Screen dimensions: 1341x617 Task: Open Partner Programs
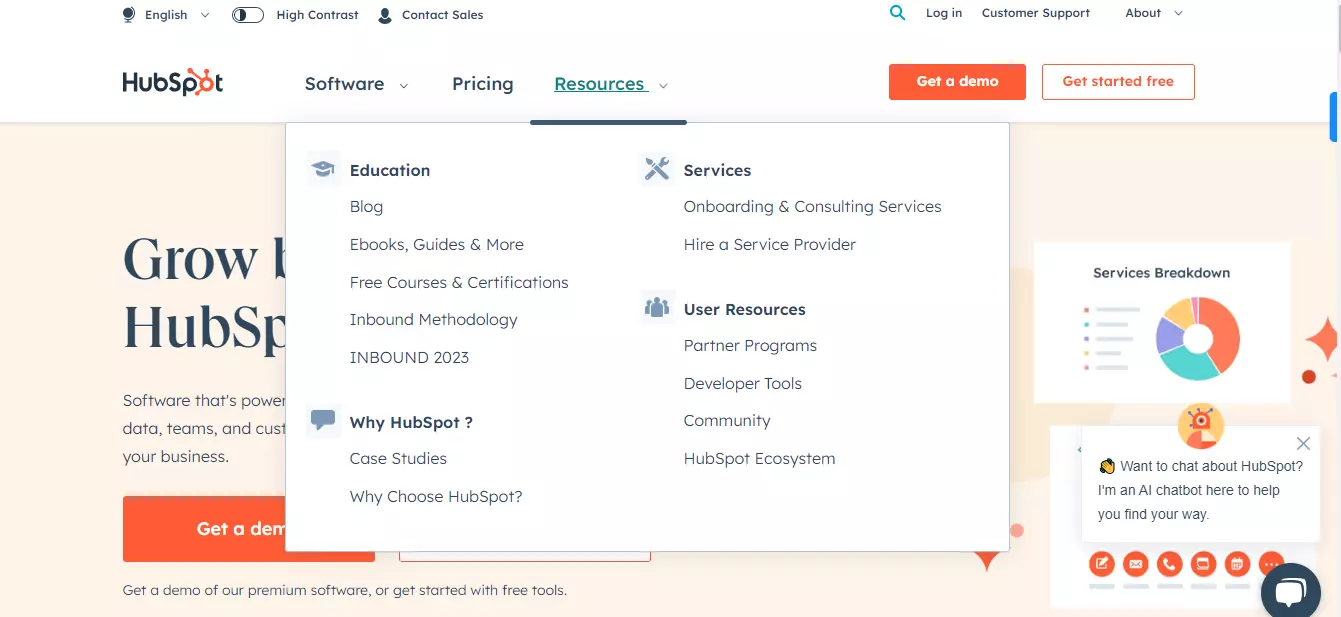(x=750, y=346)
